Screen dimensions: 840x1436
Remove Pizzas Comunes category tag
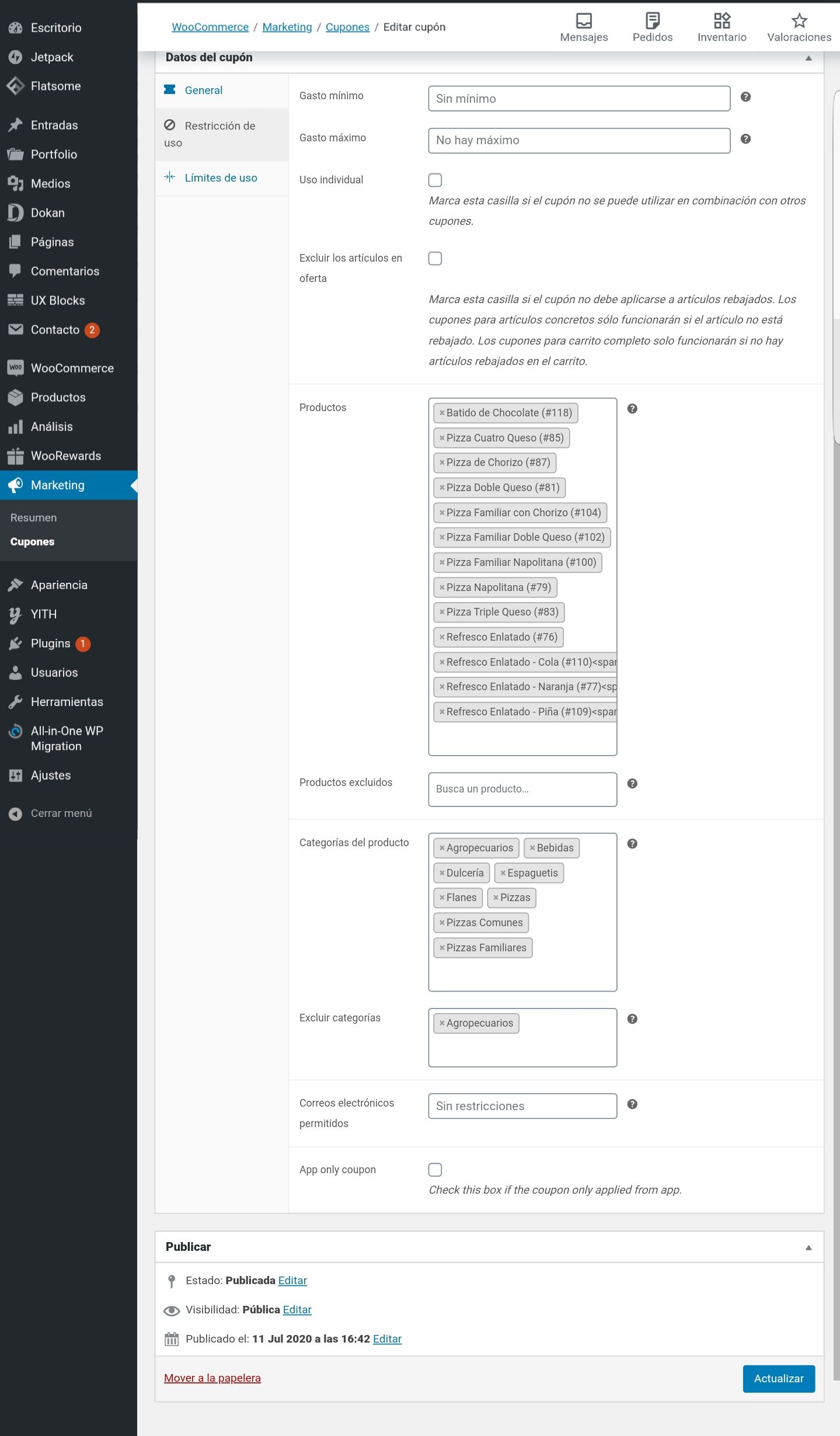pyautogui.click(x=442, y=923)
